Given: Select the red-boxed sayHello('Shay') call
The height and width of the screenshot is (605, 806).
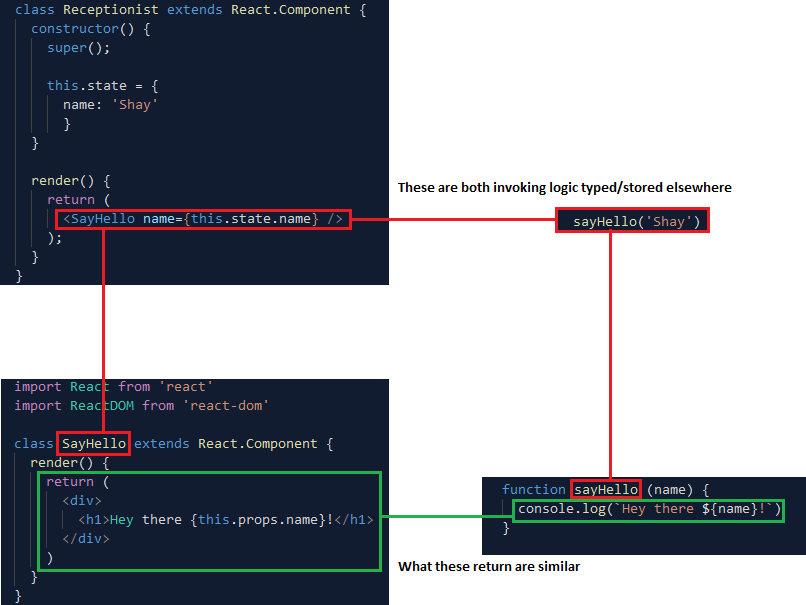Looking at the screenshot, I should click(632, 219).
